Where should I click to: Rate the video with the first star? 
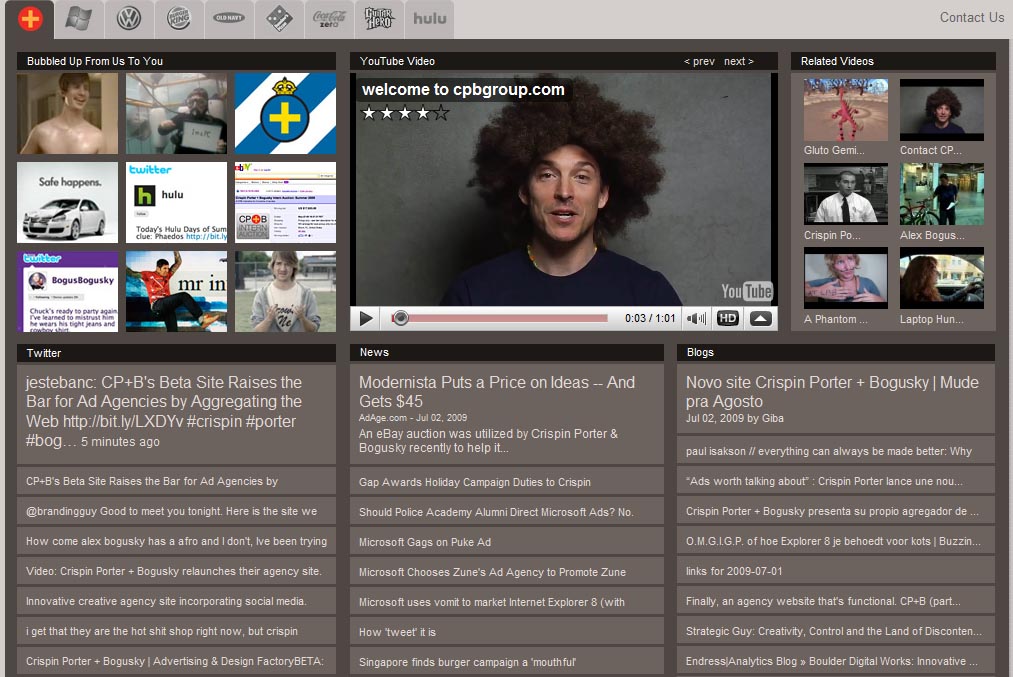[369, 114]
